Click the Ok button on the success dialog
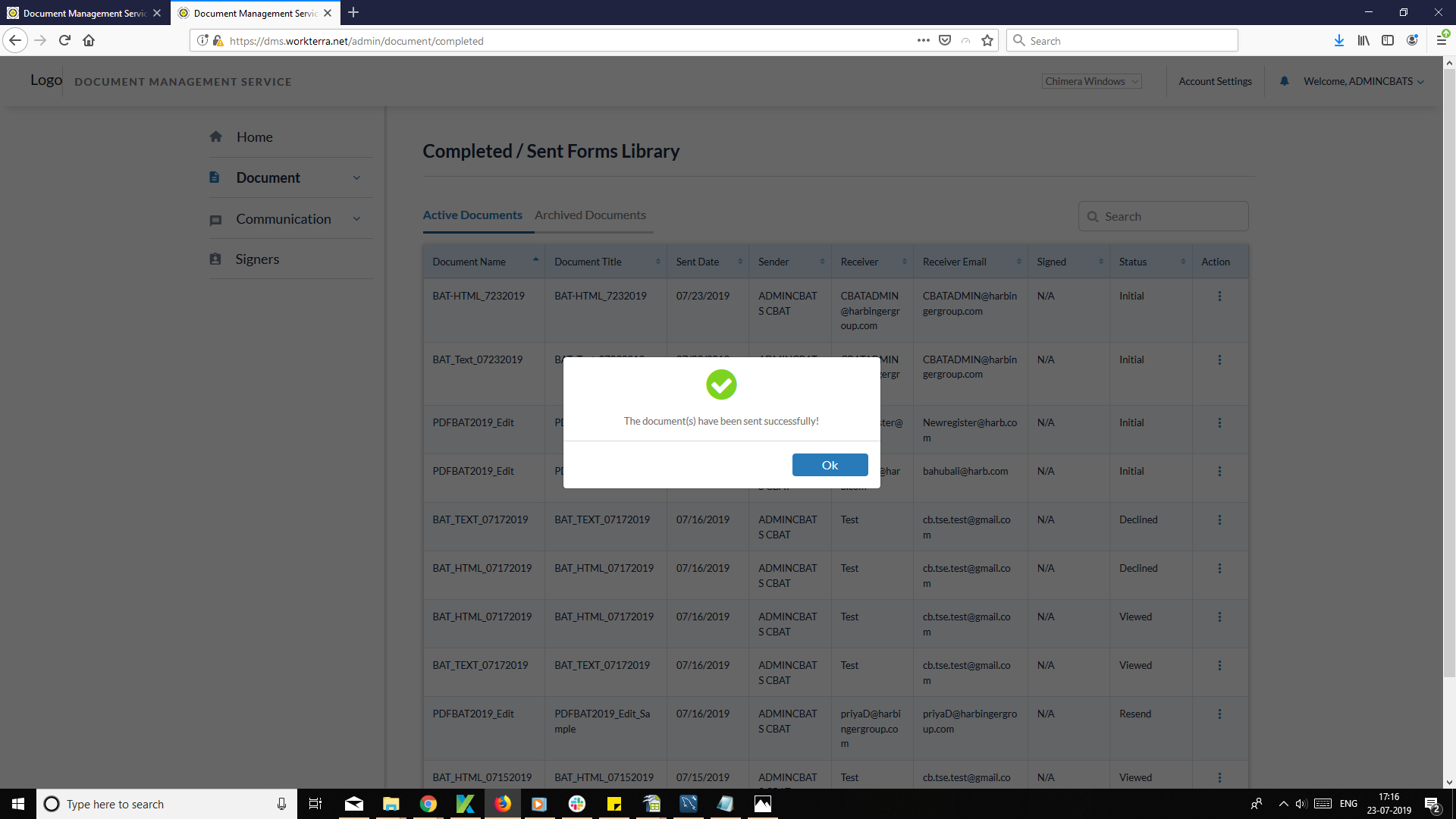The width and height of the screenshot is (1456, 819). pyautogui.click(x=830, y=465)
